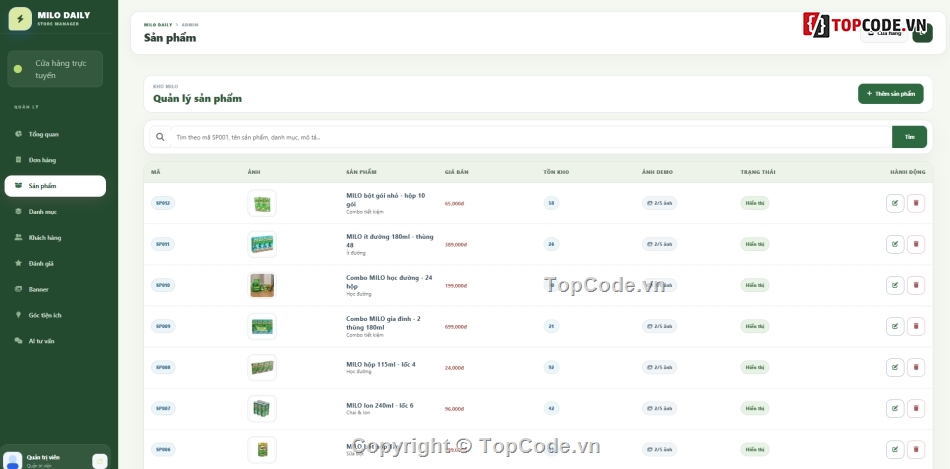Click the Quản trị viên avatar

(x=12, y=461)
